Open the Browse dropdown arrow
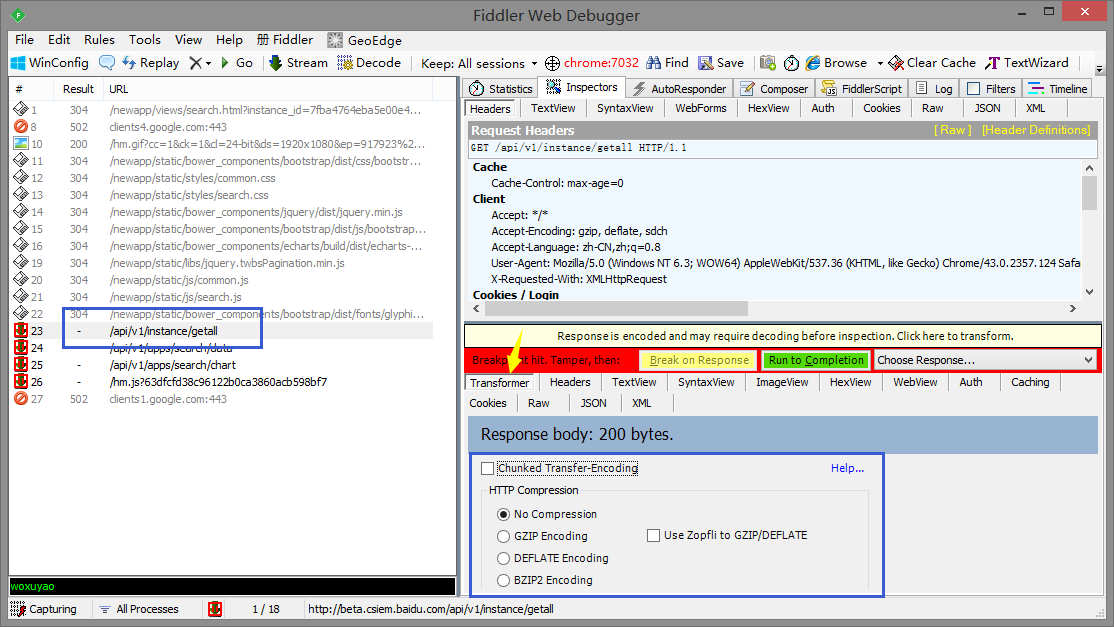1114x627 pixels. (x=880, y=63)
